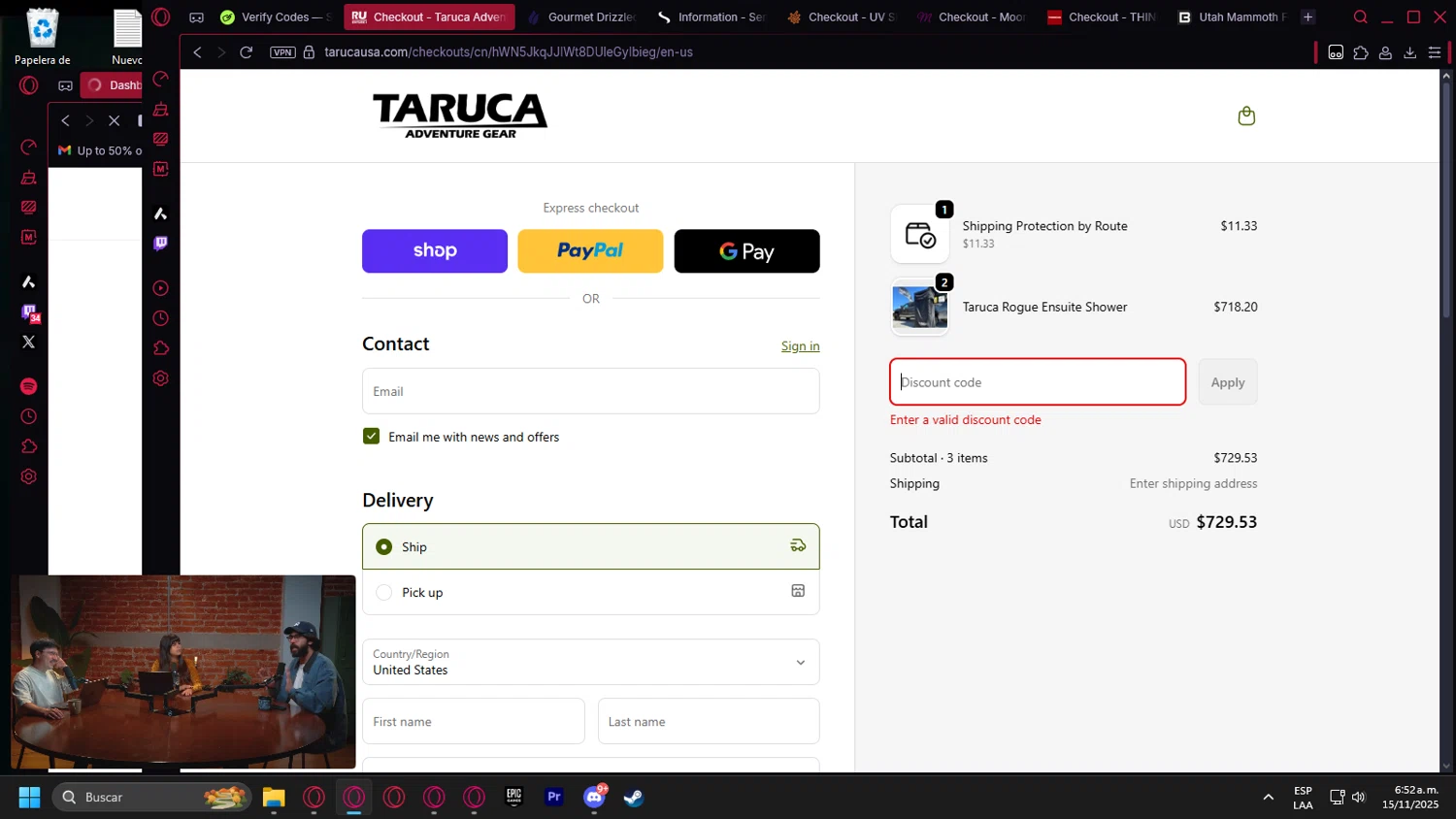Click Shipping Protection by Route thumbnail
This screenshot has height=819, width=1456.
click(919, 234)
